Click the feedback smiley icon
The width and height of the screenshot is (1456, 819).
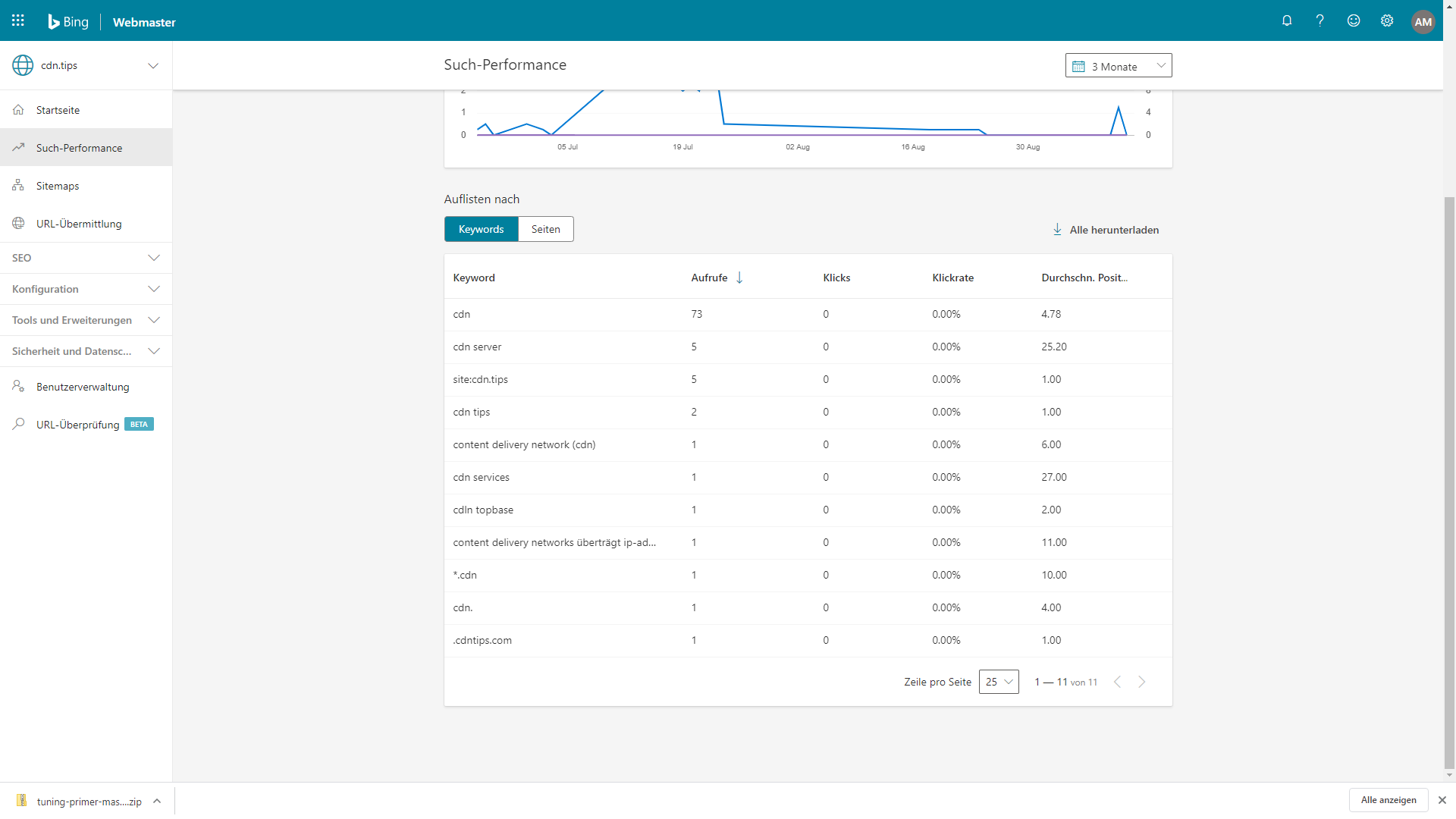tap(1354, 20)
